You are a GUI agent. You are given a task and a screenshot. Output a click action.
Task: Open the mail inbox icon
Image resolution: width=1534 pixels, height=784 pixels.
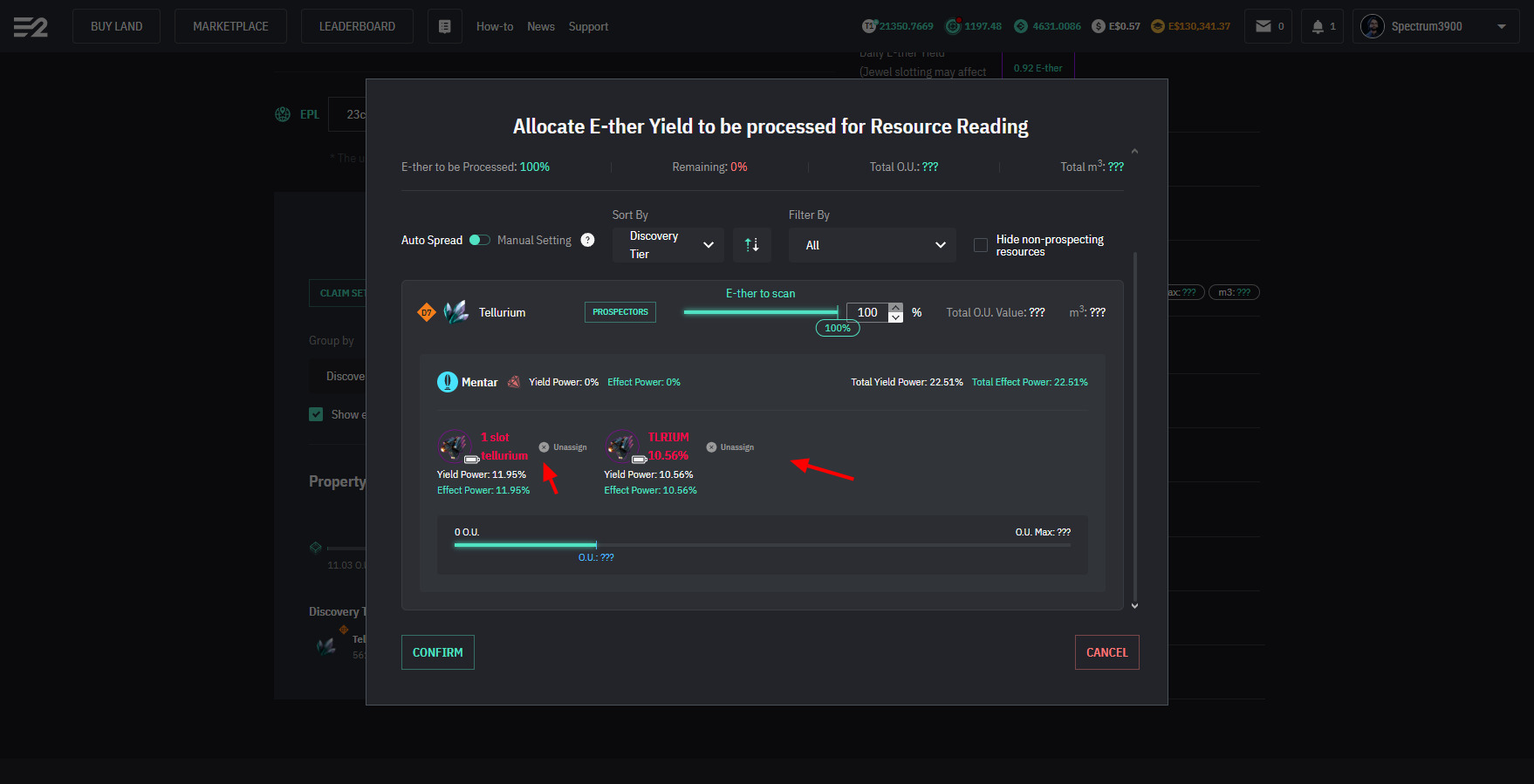(x=1263, y=26)
